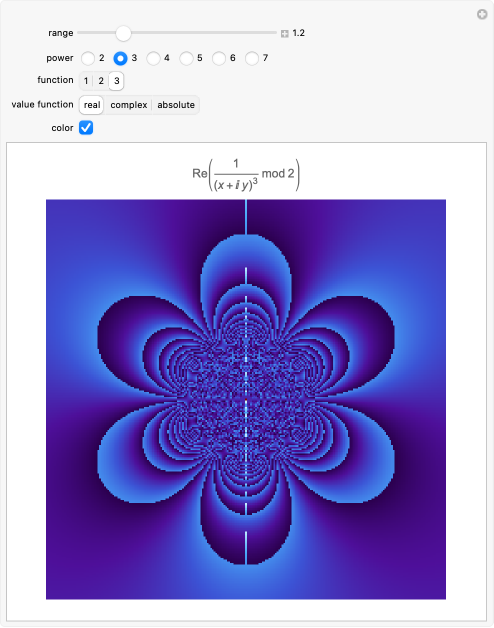Set value function to absolute
494x628 pixels.
(176, 105)
